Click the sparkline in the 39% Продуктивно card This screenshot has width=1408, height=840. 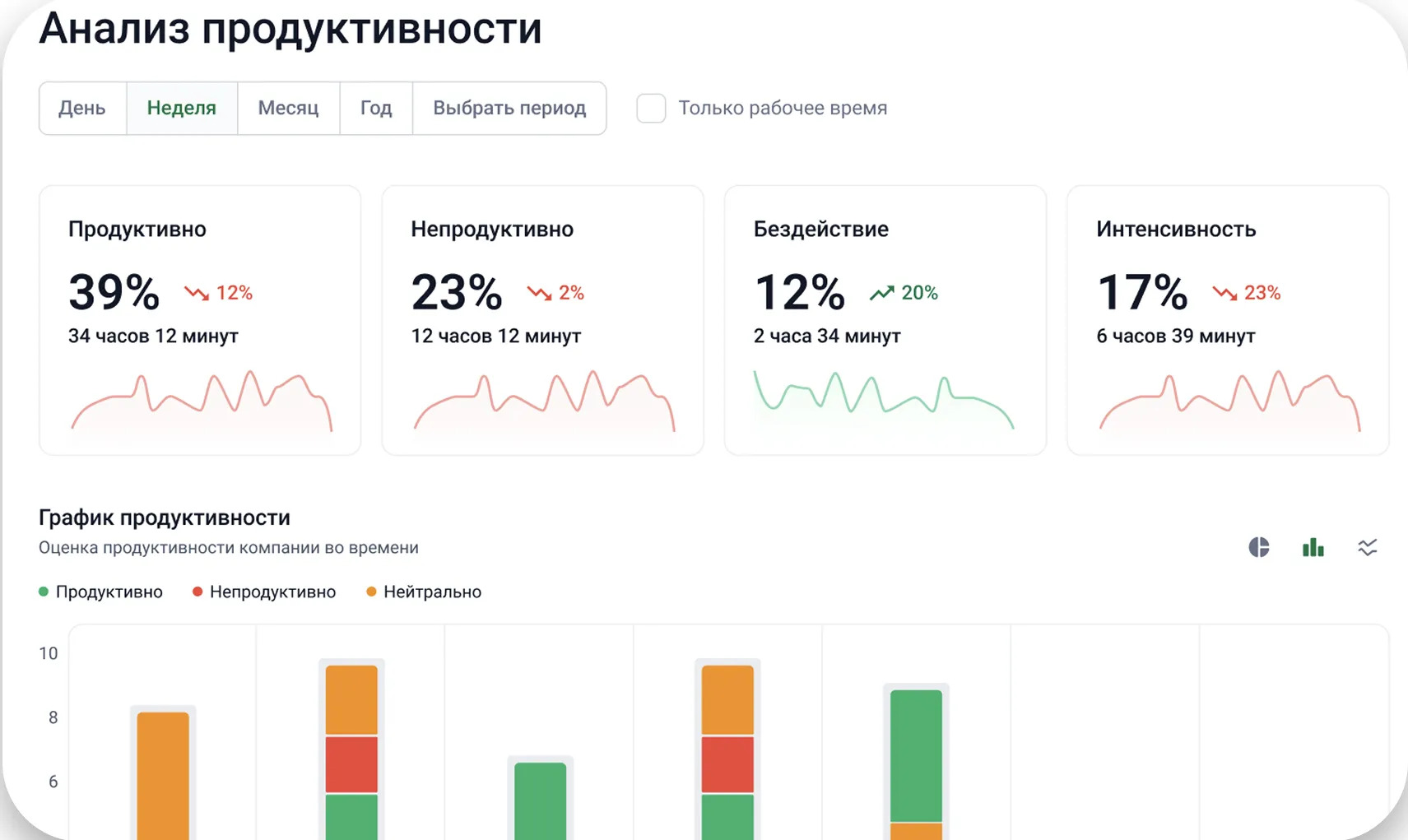pyautogui.click(x=202, y=401)
